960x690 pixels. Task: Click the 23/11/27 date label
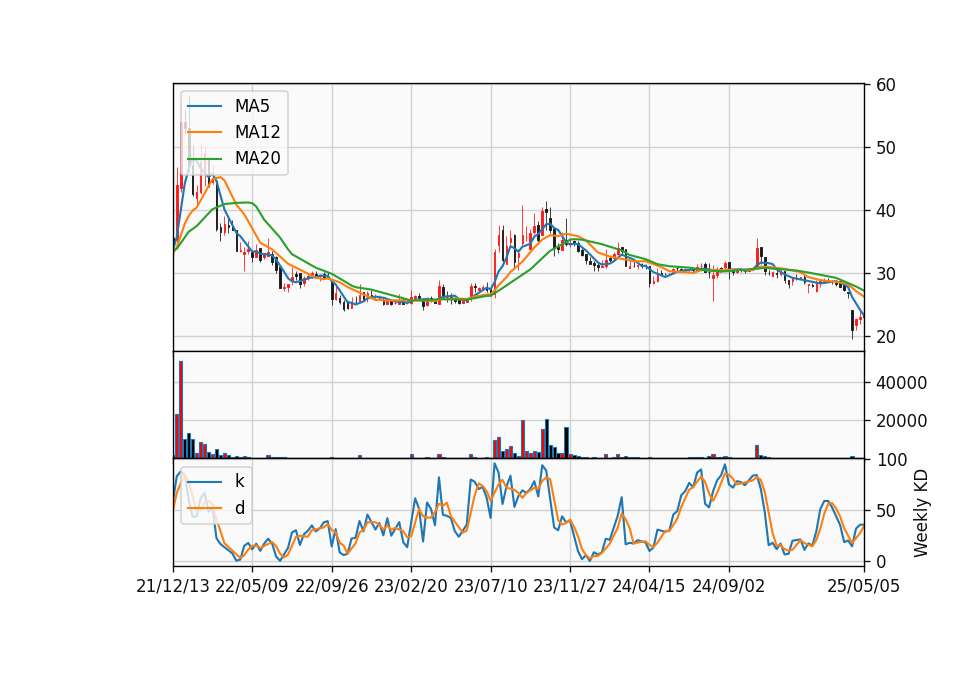pyautogui.click(x=569, y=586)
